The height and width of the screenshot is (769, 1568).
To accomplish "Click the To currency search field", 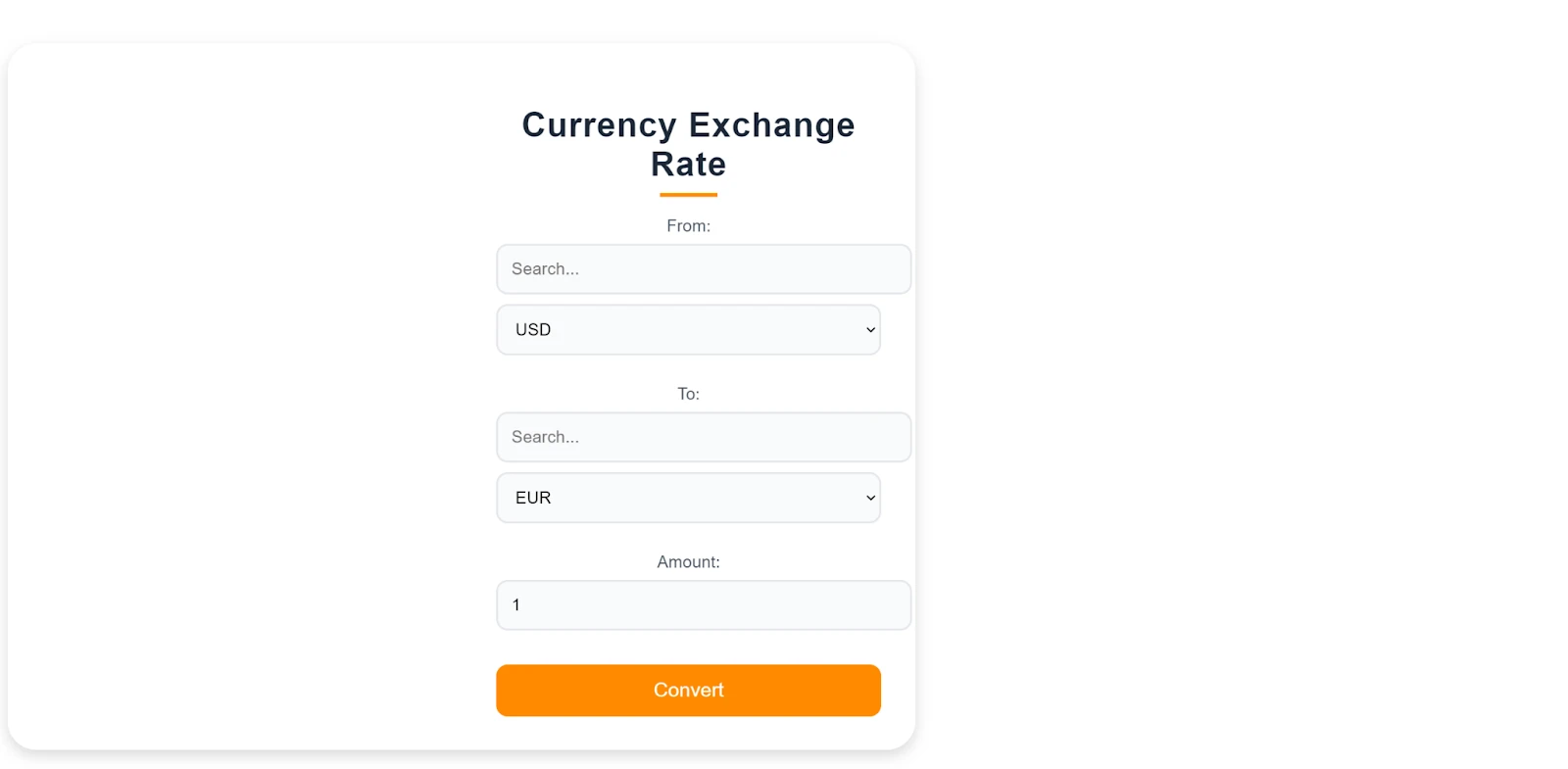I will pyautogui.click(x=703, y=437).
